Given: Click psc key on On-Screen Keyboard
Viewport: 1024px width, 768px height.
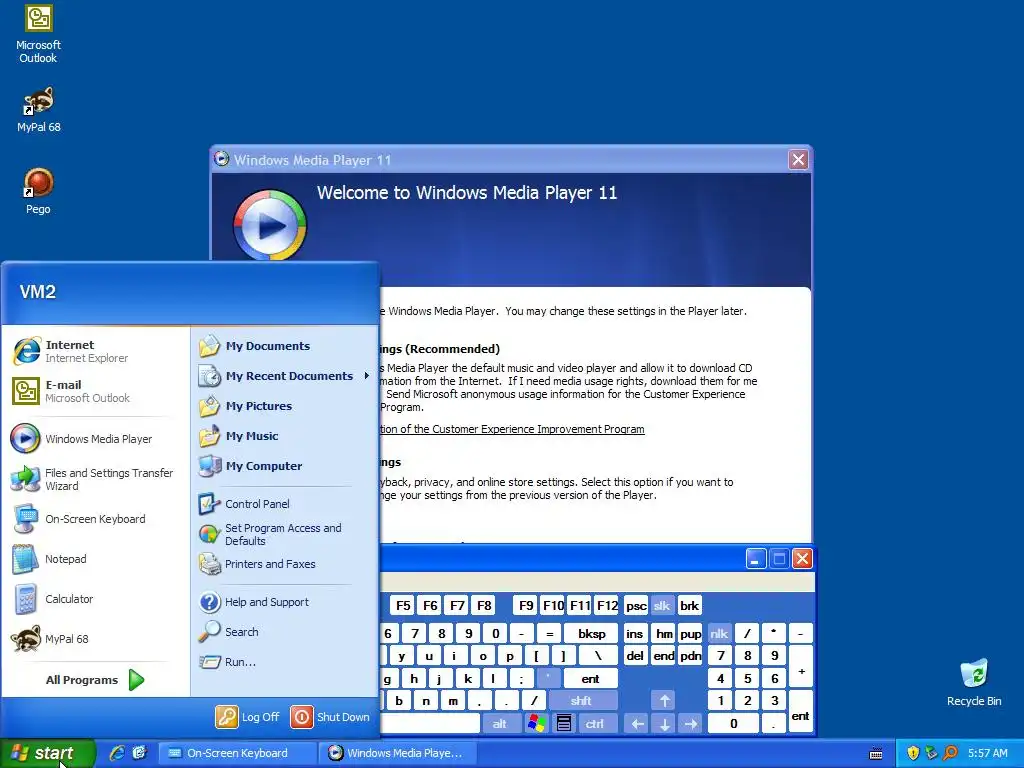Looking at the screenshot, I should coord(636,606).
